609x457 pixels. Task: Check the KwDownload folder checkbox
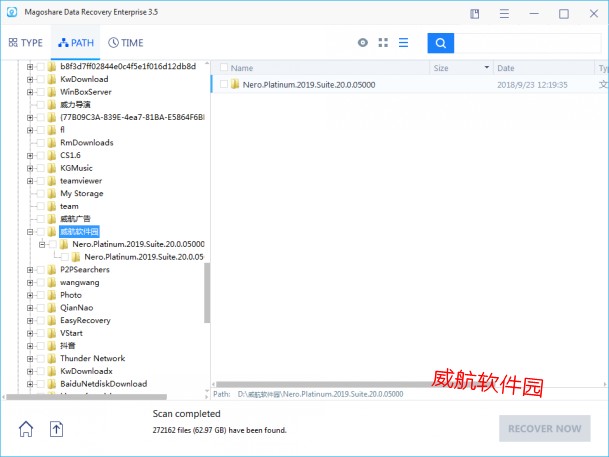(40, 80)
